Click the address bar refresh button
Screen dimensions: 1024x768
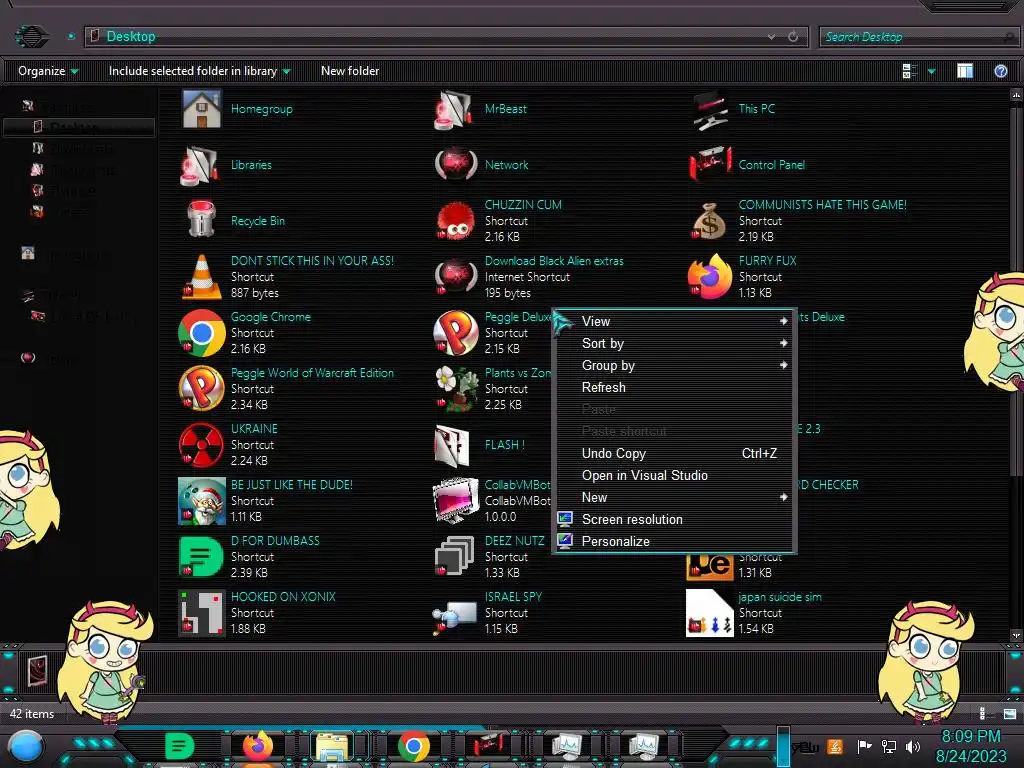coord(793,37)
